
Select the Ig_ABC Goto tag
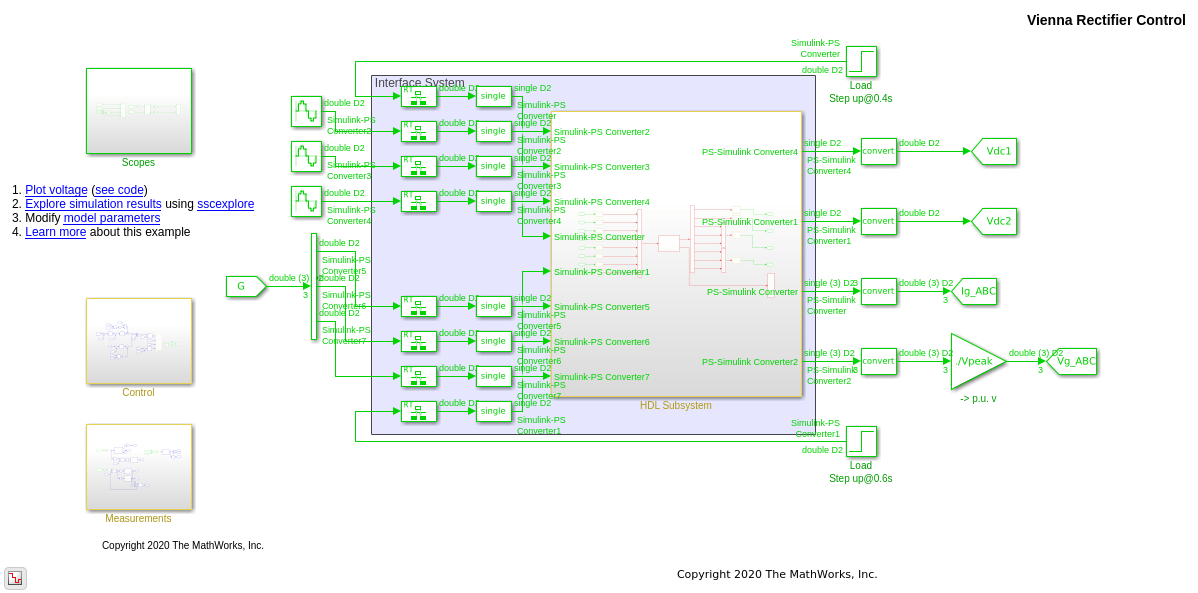[x=974, y=291]
